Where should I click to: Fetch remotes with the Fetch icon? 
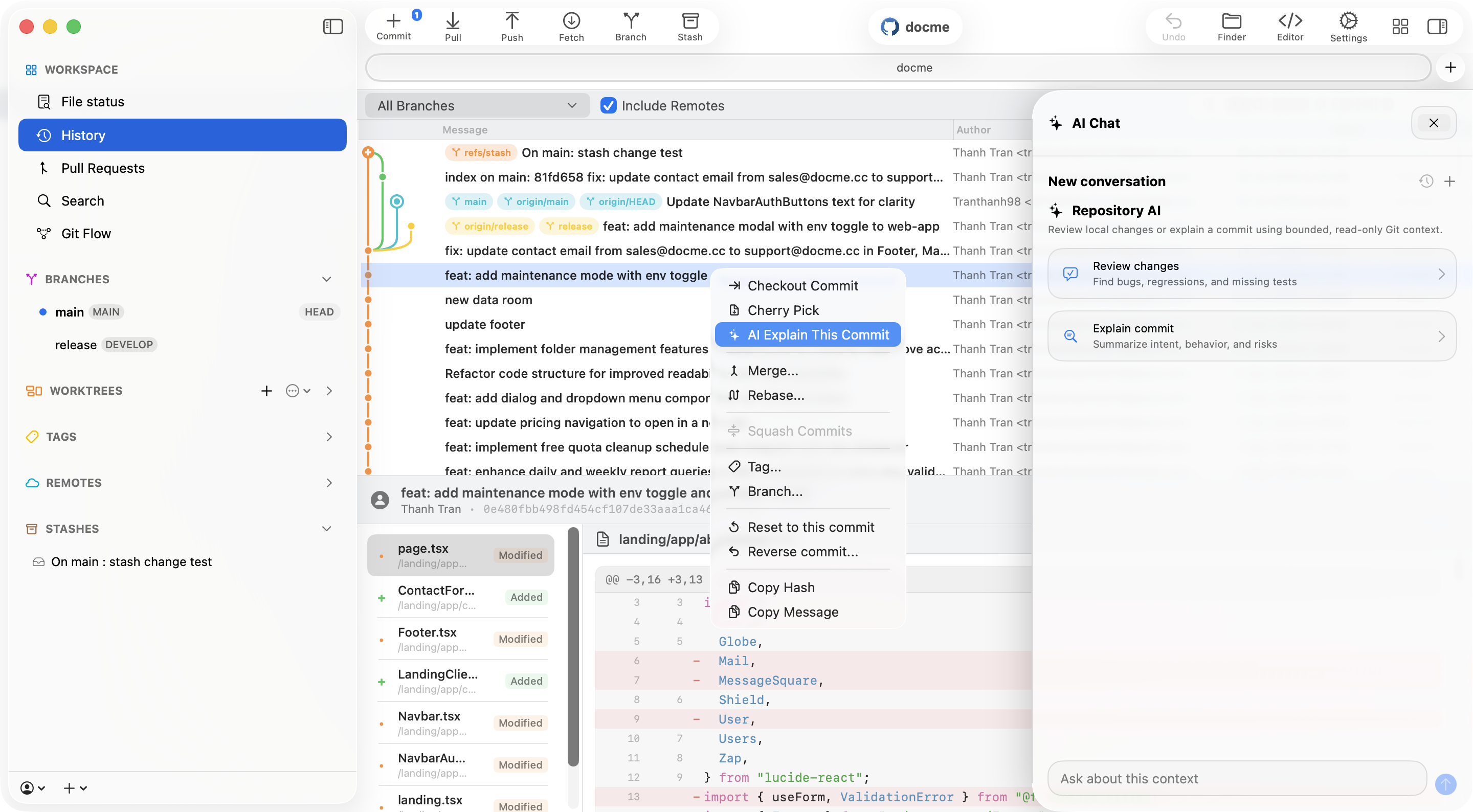coord(571,26)
